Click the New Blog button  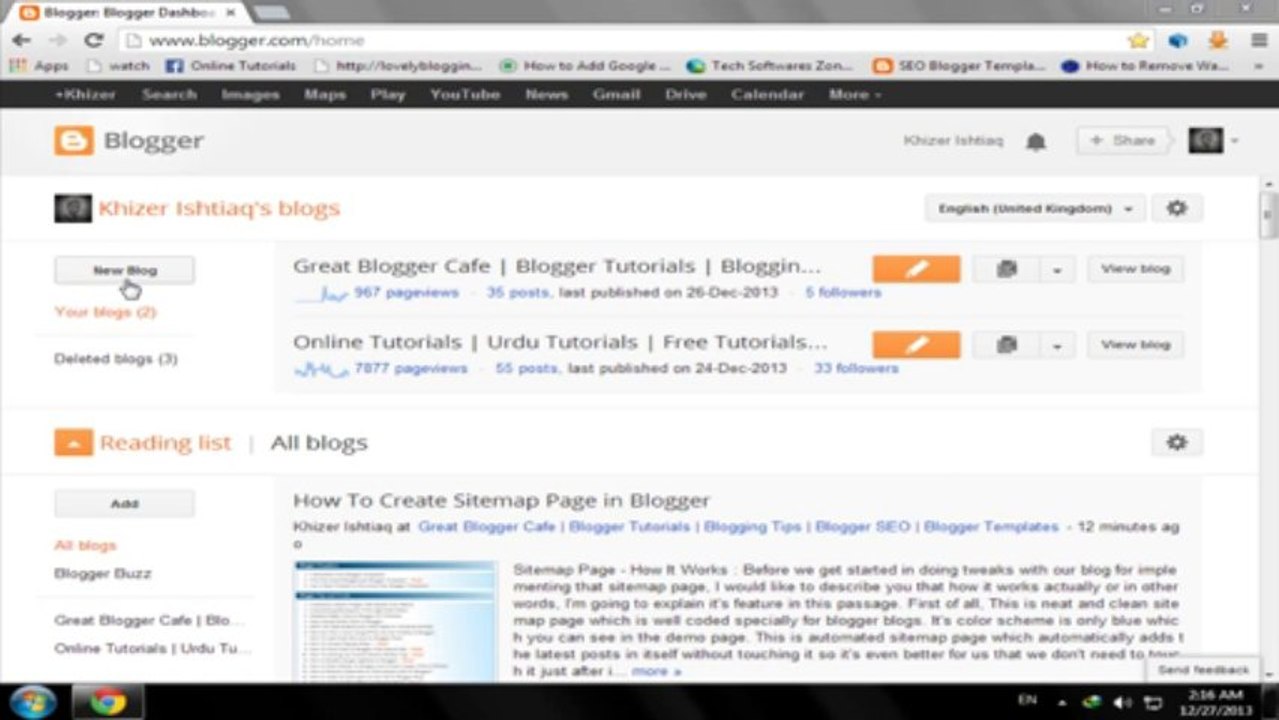(x=125, y=270)
